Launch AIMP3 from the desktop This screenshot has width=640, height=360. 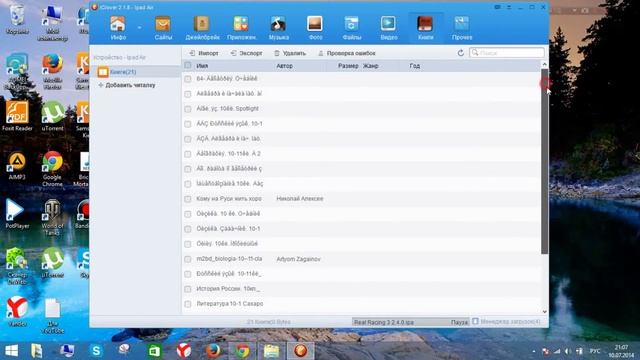click(17, 166)
